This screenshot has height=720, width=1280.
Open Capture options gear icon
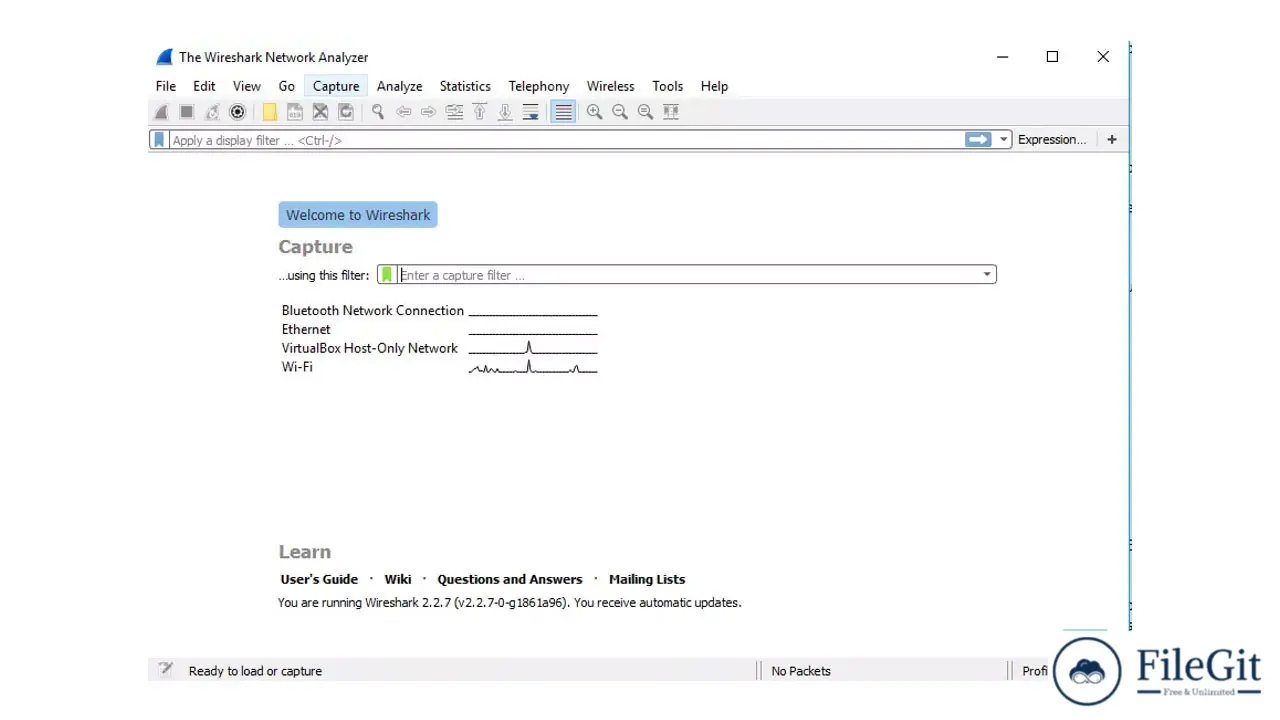coord(237,112)
